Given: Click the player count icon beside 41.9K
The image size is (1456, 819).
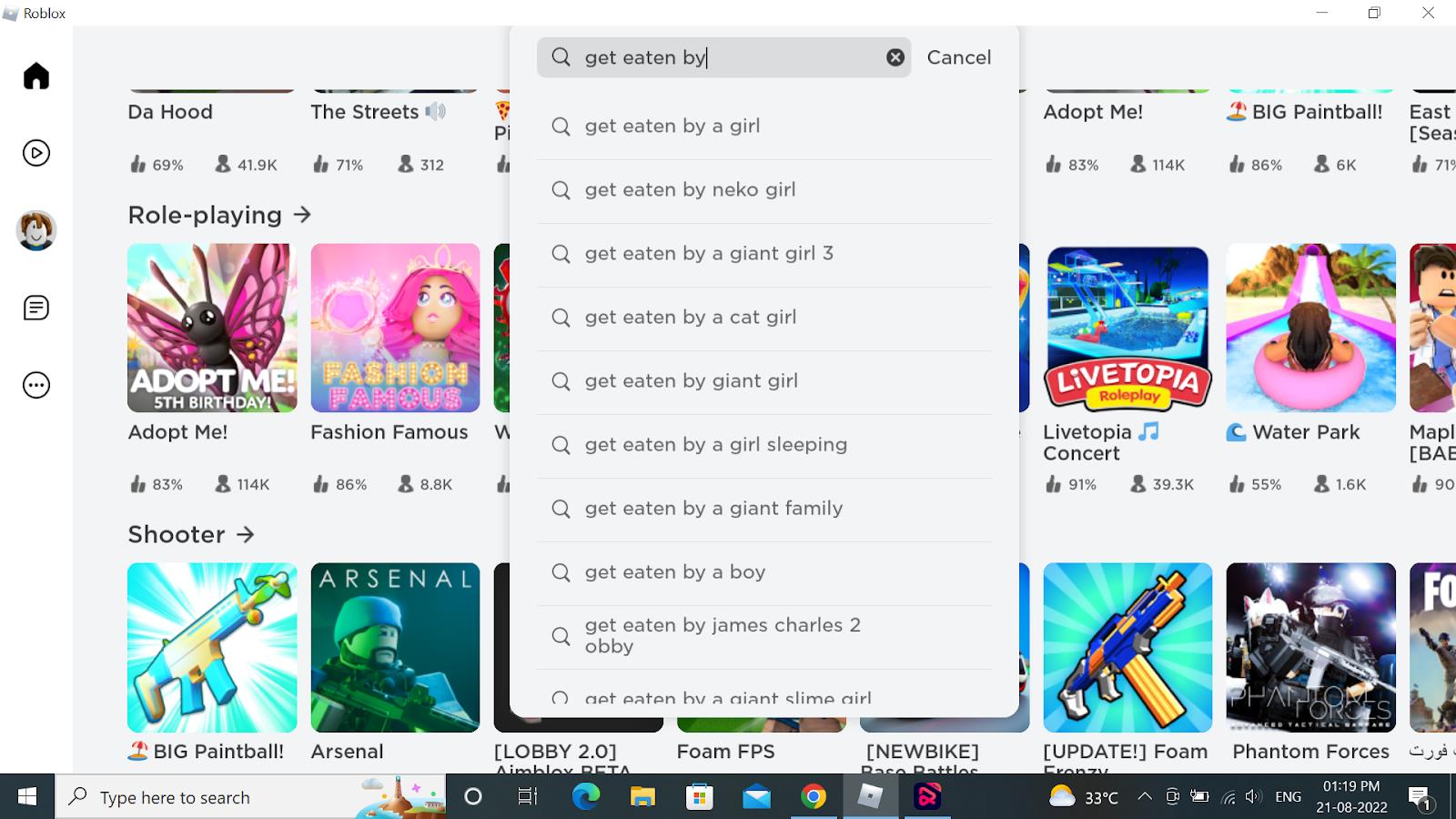Looking at the screenshot, I should pos(223,164).
